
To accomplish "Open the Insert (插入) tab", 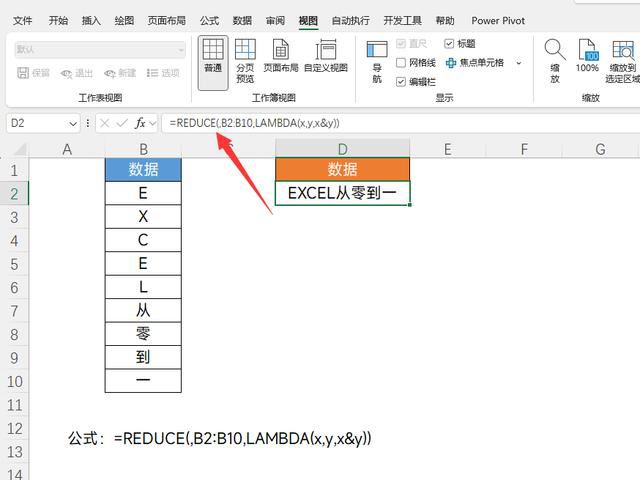I will (91, 20).
